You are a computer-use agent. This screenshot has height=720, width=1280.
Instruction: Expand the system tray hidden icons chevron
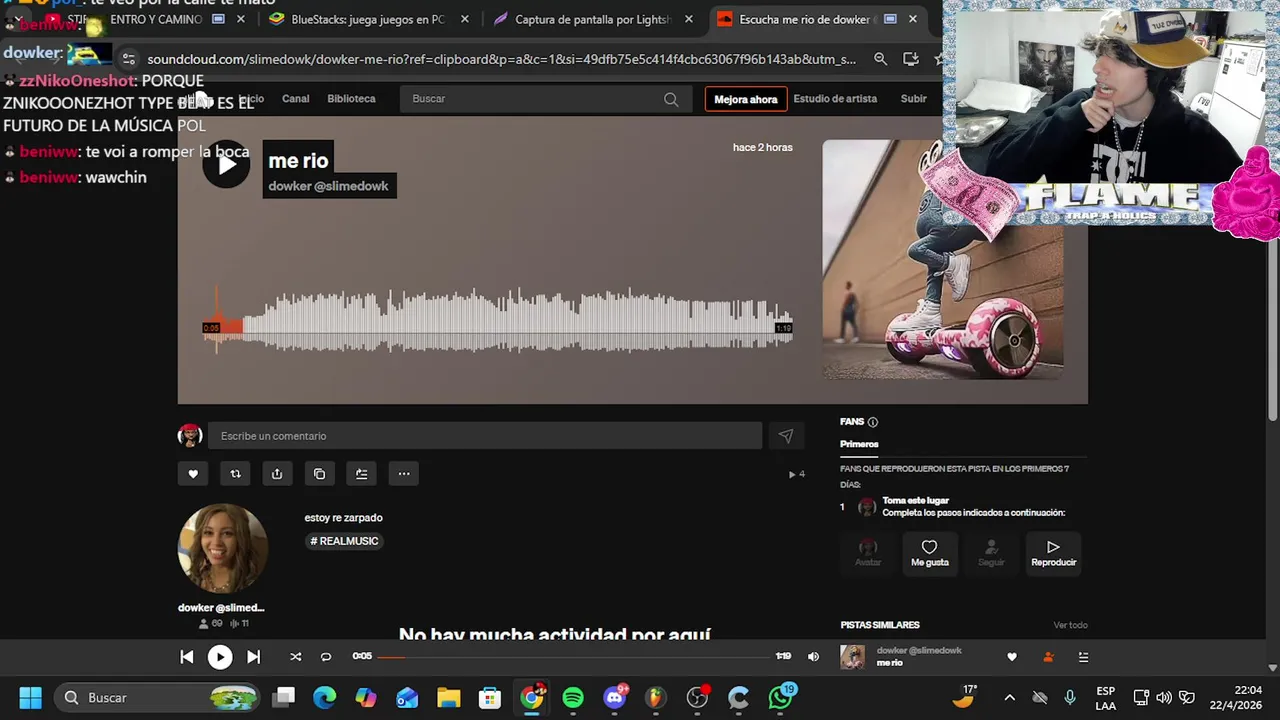1009,697
